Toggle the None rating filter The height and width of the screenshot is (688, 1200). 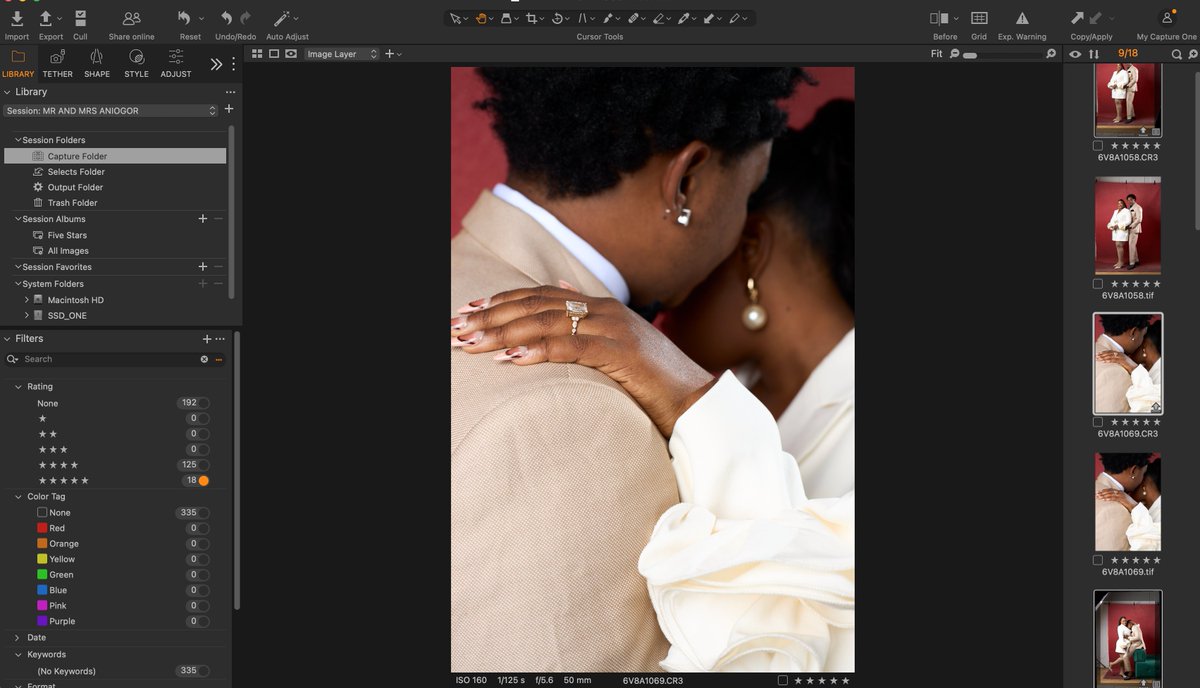pos(203,403)
